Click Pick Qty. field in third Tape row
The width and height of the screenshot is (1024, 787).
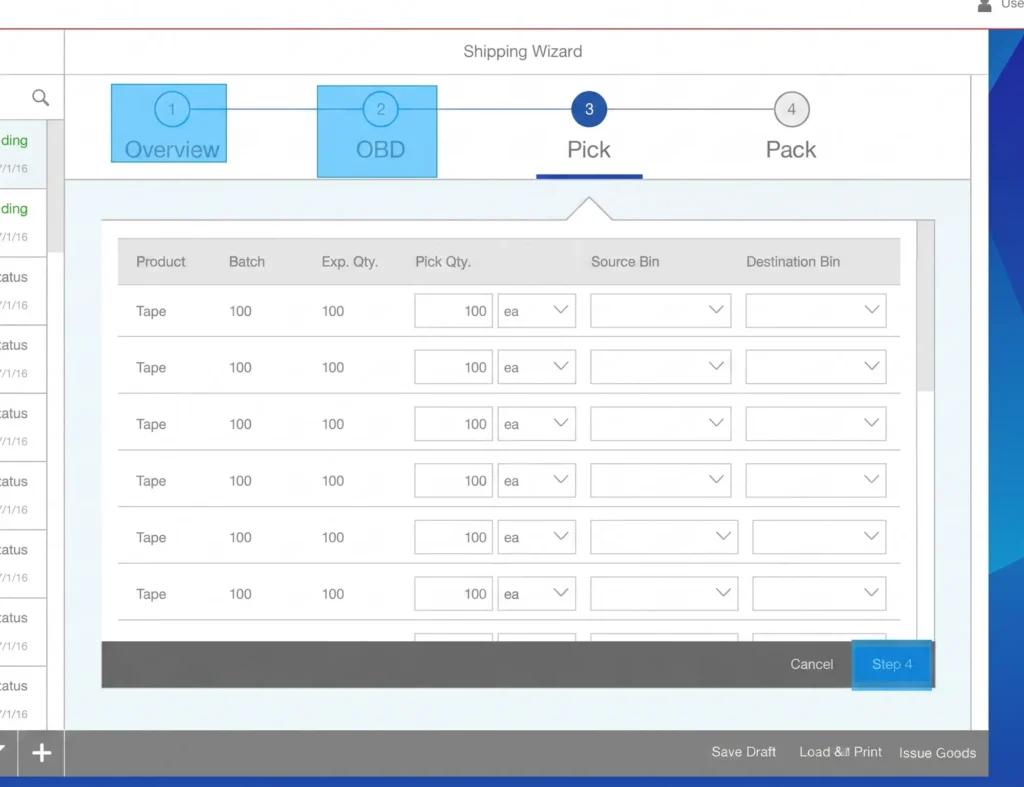click(454, 424)
